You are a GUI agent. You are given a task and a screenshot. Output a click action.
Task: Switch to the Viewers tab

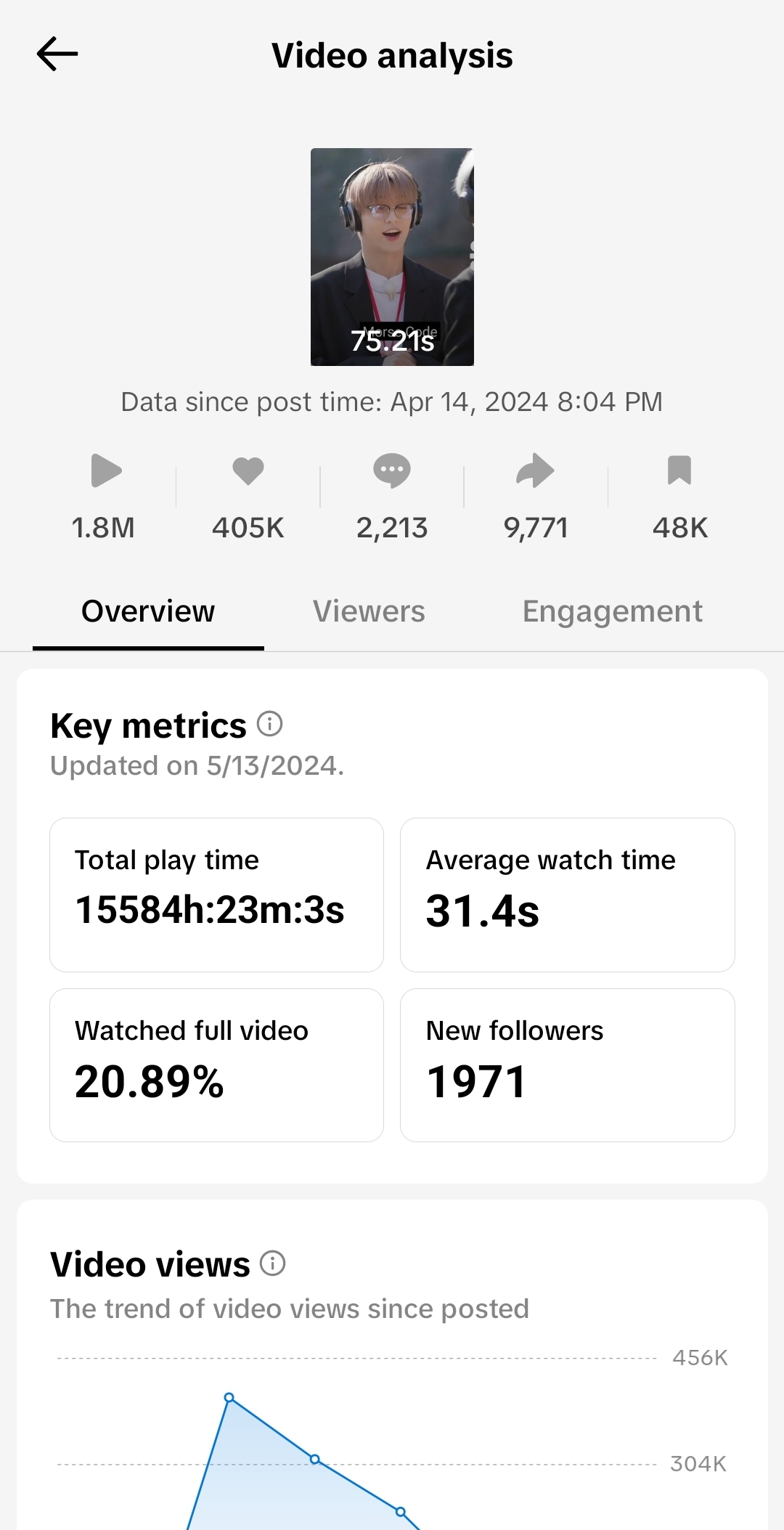369,611
